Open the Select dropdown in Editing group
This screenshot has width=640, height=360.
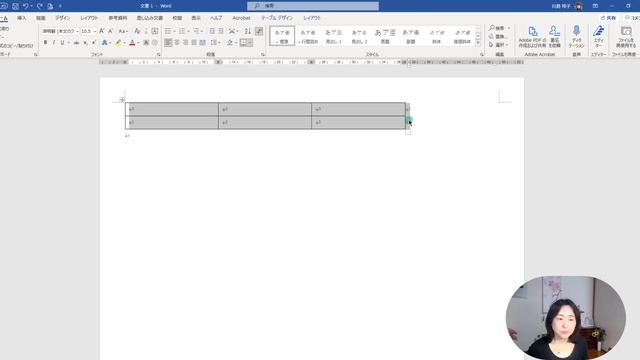[x=499, y=44]
